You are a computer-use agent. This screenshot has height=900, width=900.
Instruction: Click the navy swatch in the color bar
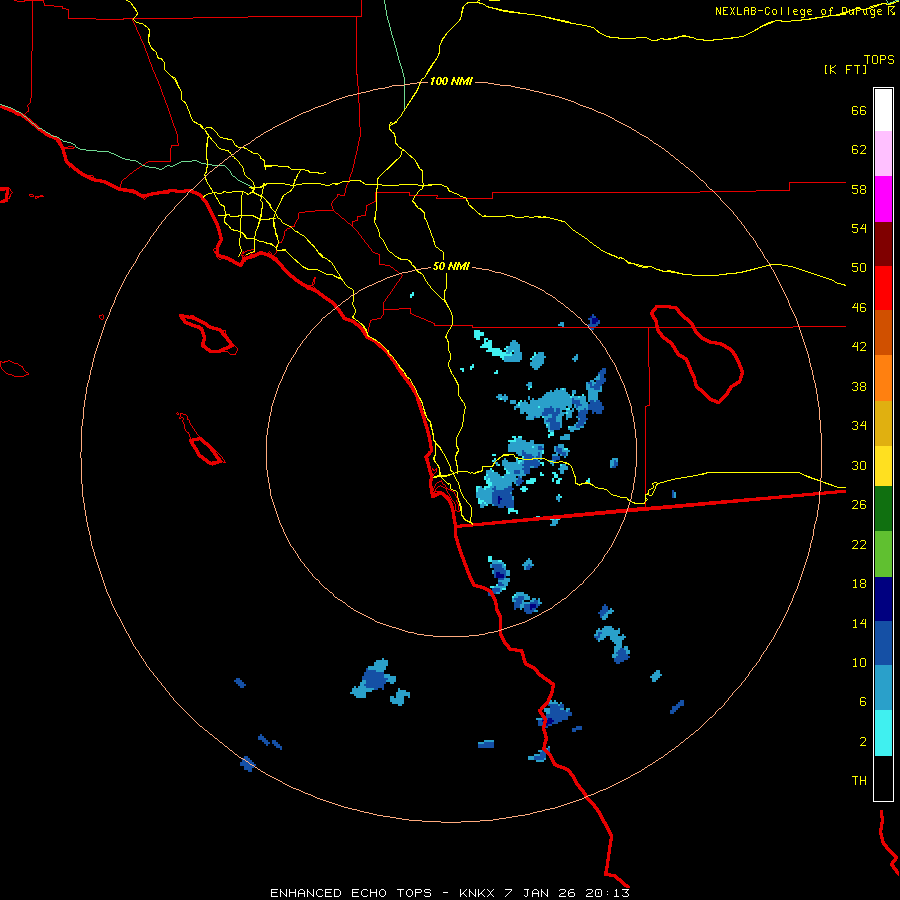click(x=883, y=599)
